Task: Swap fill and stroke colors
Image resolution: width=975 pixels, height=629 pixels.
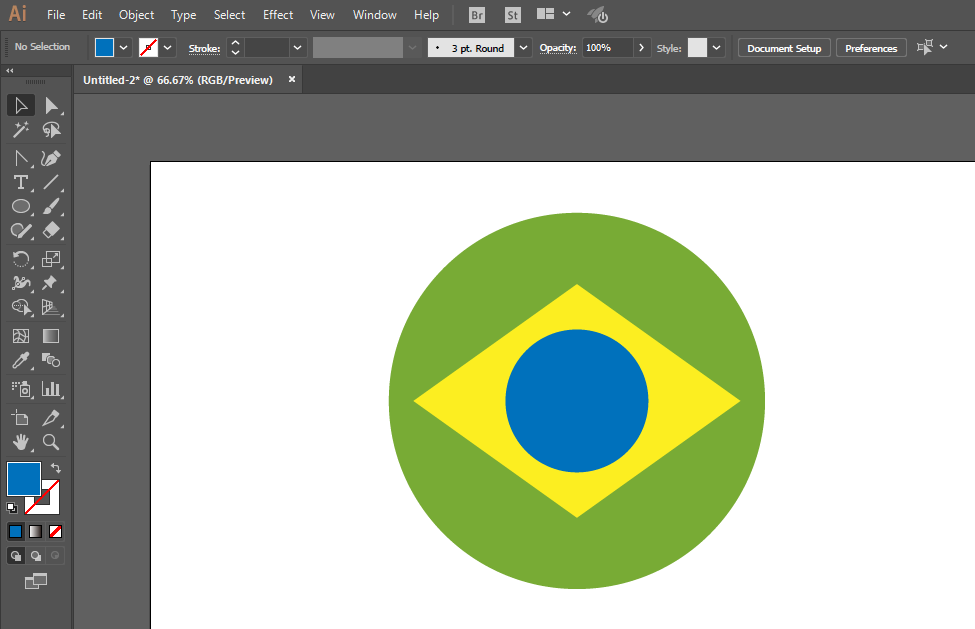Action: point(56,467)
